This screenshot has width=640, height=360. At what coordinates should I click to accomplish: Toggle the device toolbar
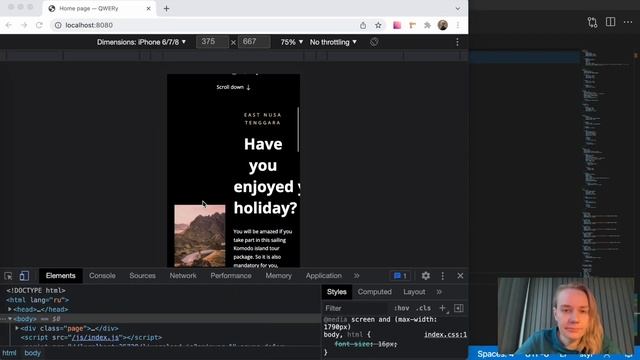tap(24, 276)
